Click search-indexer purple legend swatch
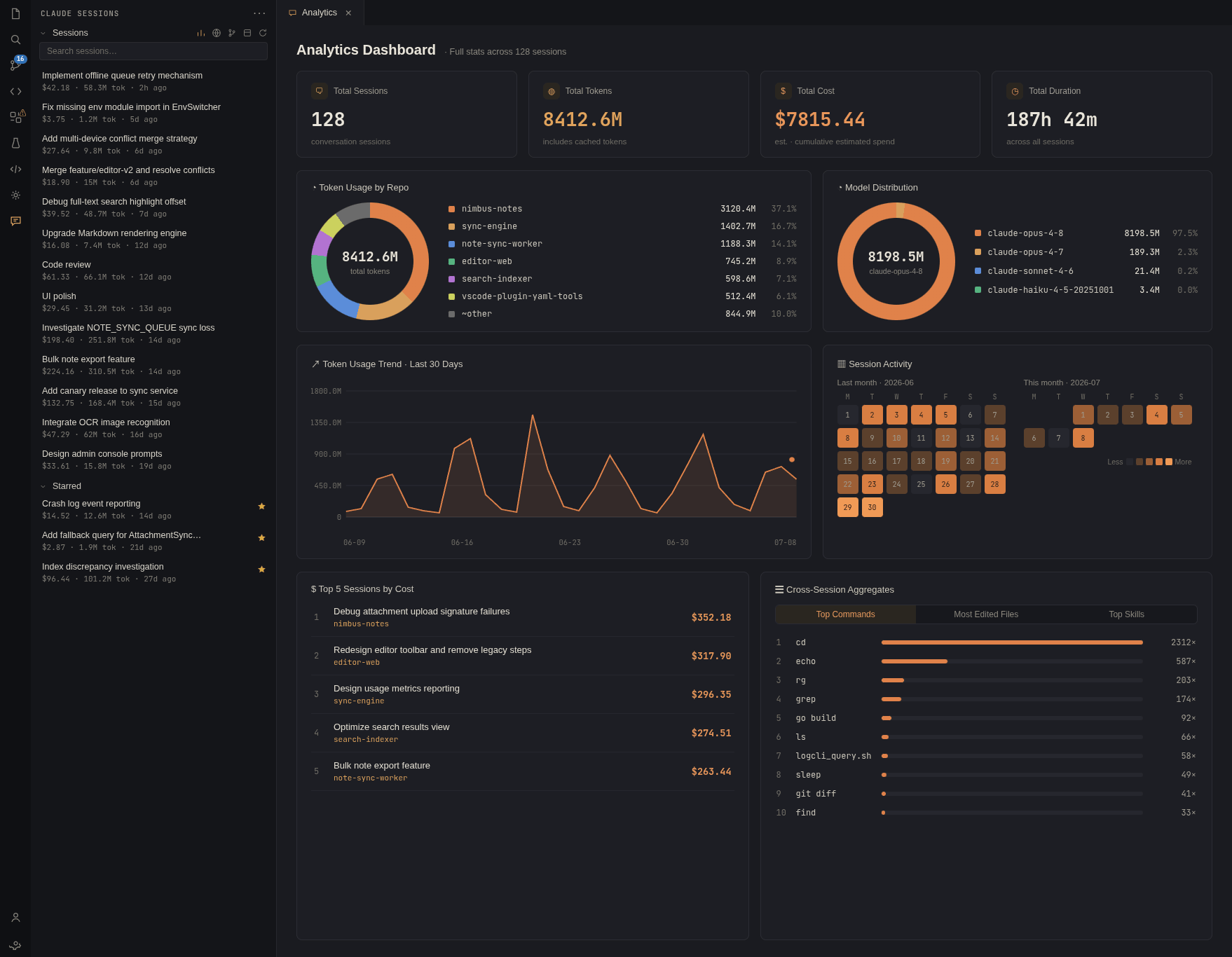This screenshot has width=1232, height=957. (451, 279)
